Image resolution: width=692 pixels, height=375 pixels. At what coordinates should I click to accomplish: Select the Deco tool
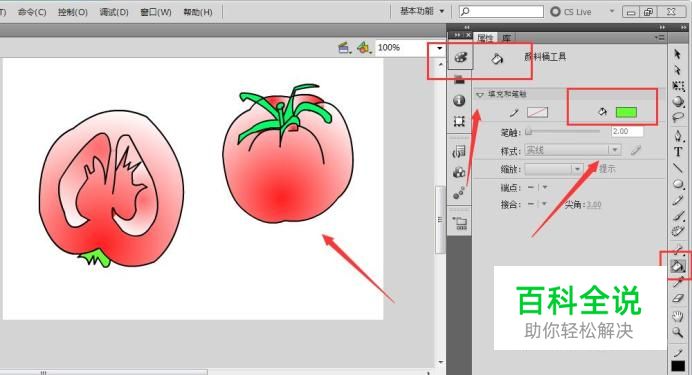[678, 231]
